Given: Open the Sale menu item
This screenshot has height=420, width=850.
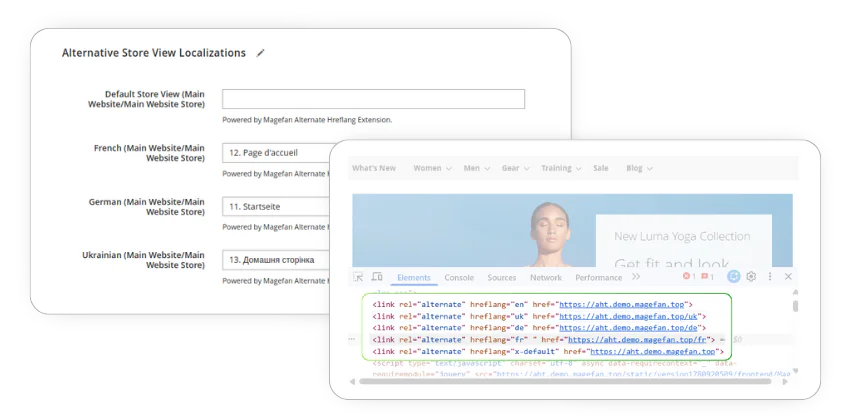Looking at the screenshot, I should click(601, 168).
